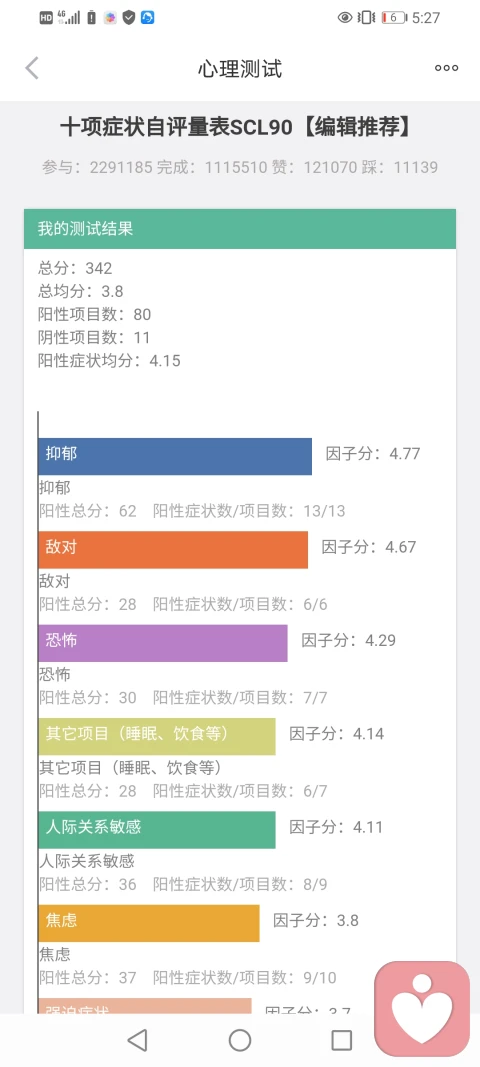
Task: Tap the eye comfort status icon
Action: pos(345,18)
